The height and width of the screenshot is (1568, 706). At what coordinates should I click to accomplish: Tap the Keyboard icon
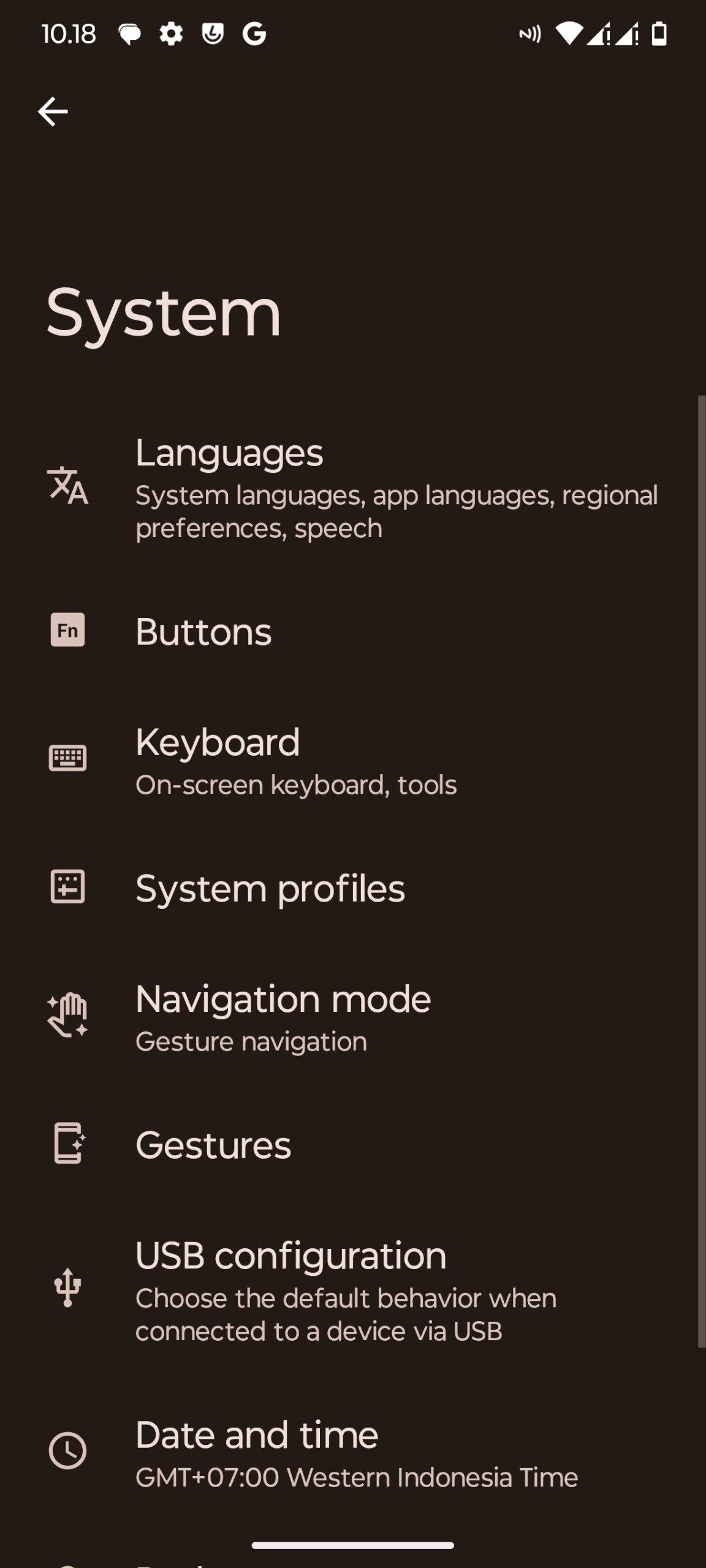point(67,758)
